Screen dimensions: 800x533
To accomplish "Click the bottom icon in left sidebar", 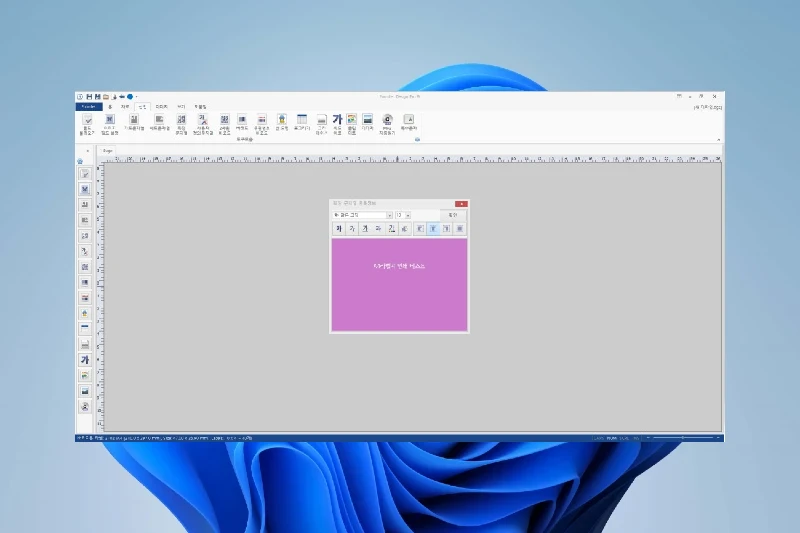I will pos(85,406).
